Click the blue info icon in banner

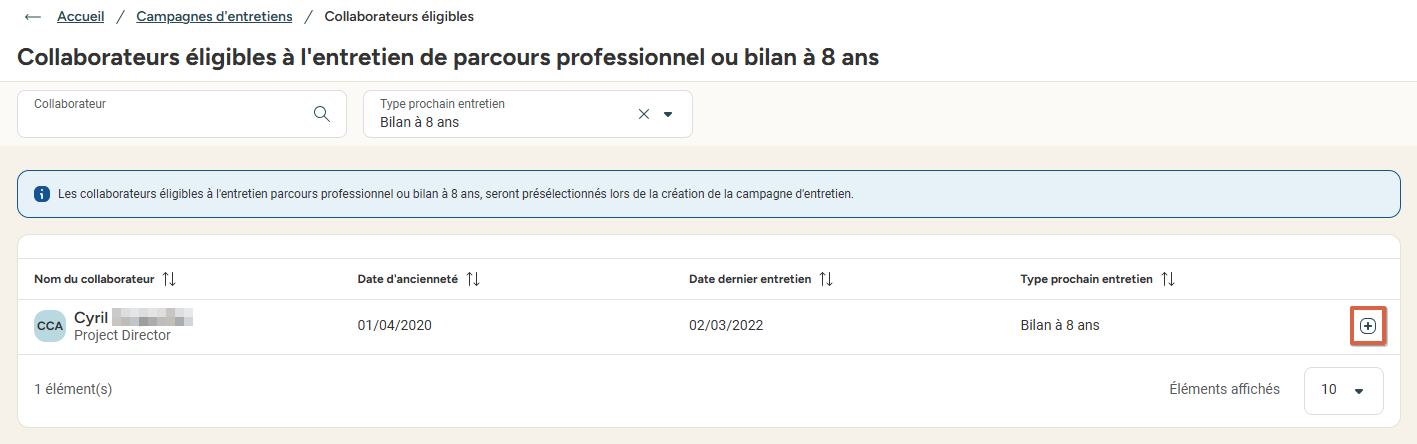tap(42, 194)
